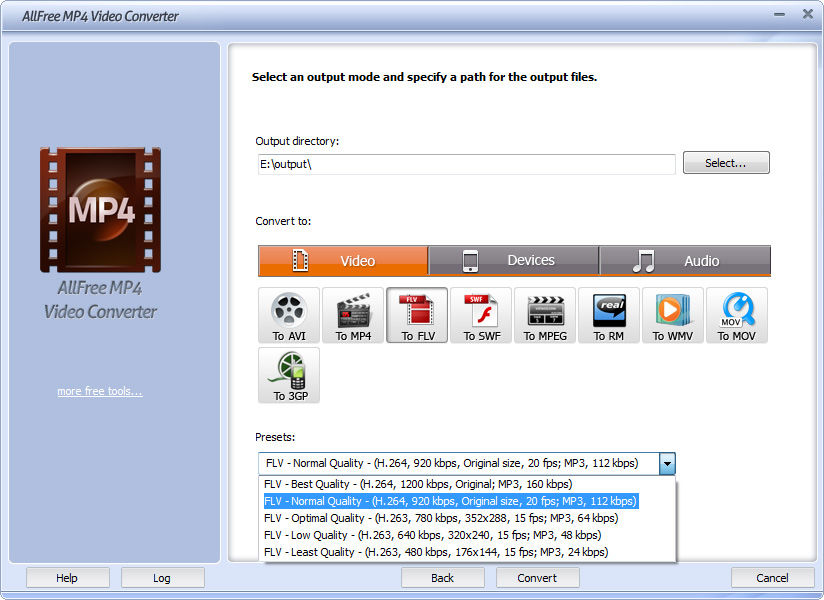Choose FLV - Normal Quality list entry
The width and height of the screenshot is (824, 600).
click(467, 501)
